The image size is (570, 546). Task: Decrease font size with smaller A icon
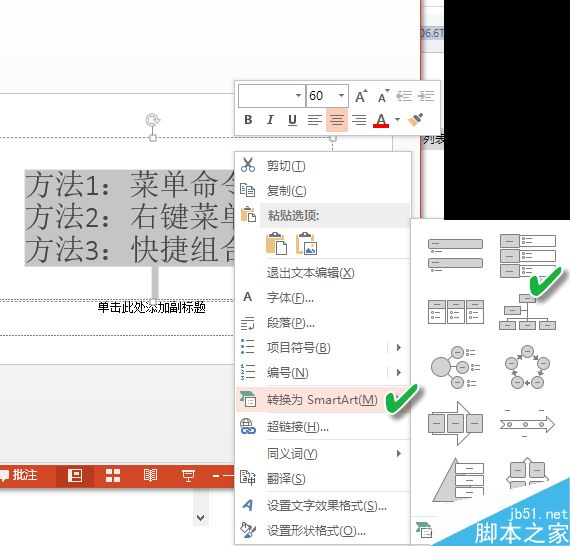coord(383,96)
